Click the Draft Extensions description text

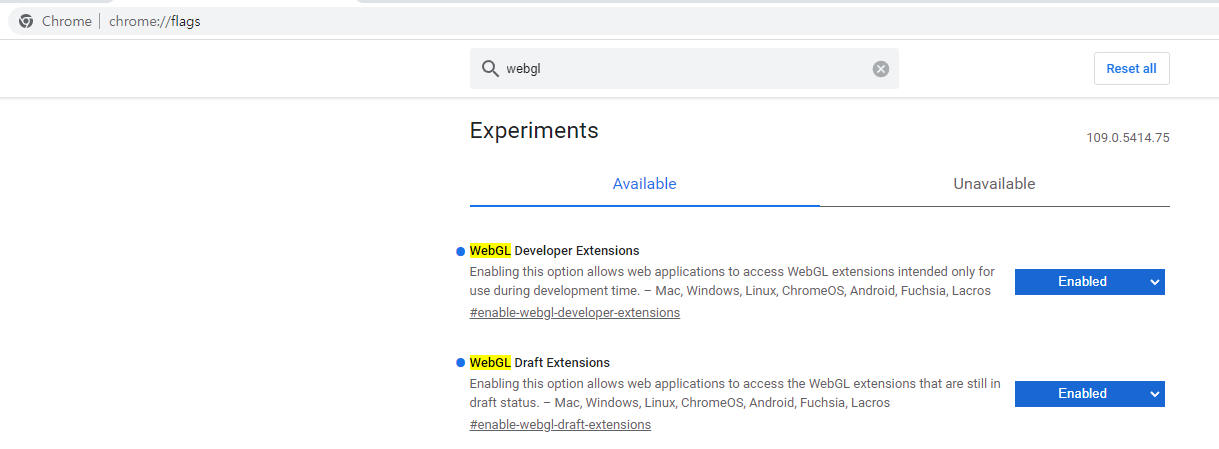(x=735, y=393)
